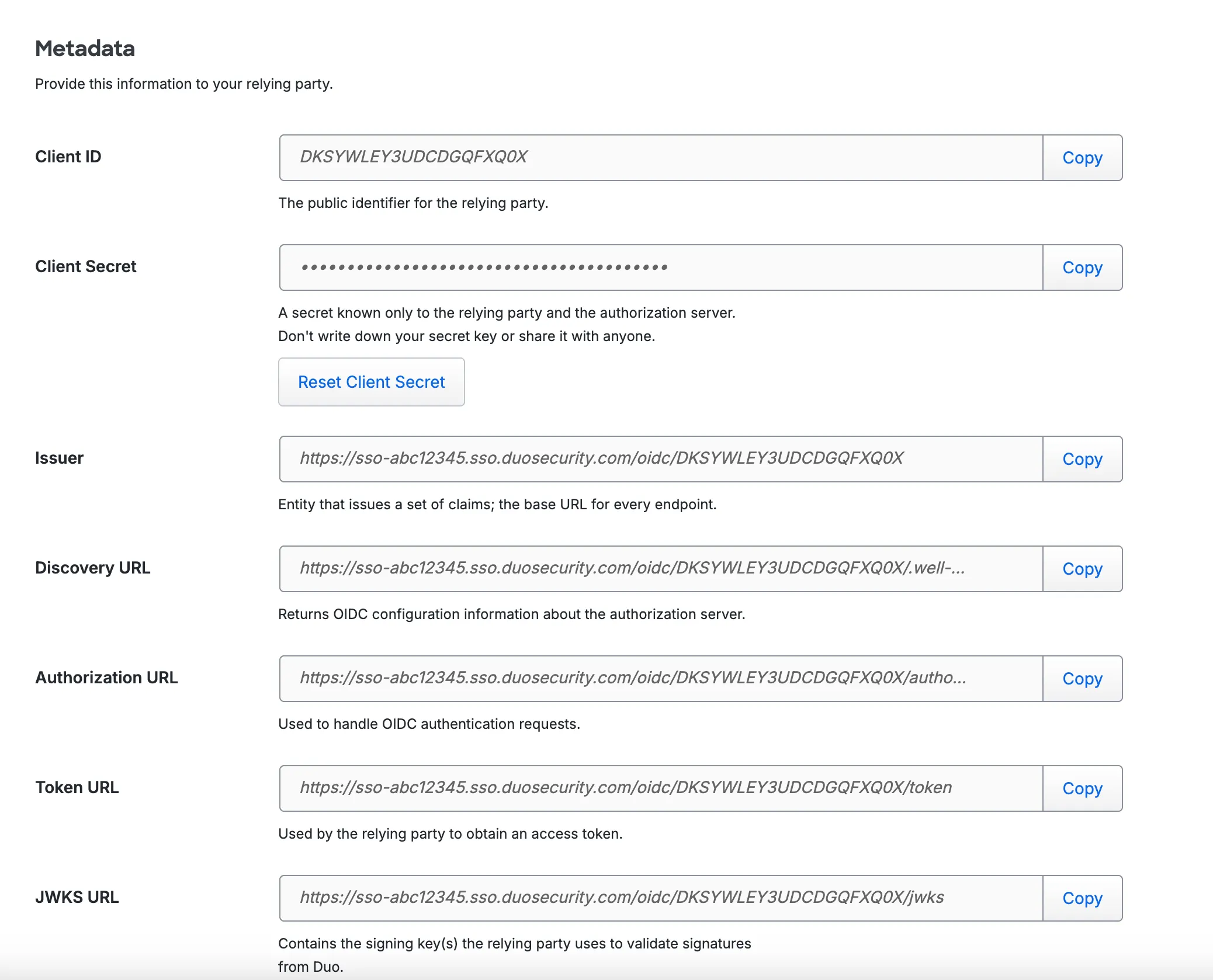The height and width of the screenshot is (980, 1213).
Task: Copy the Issuer URL
Action: tap(1082, 459)
